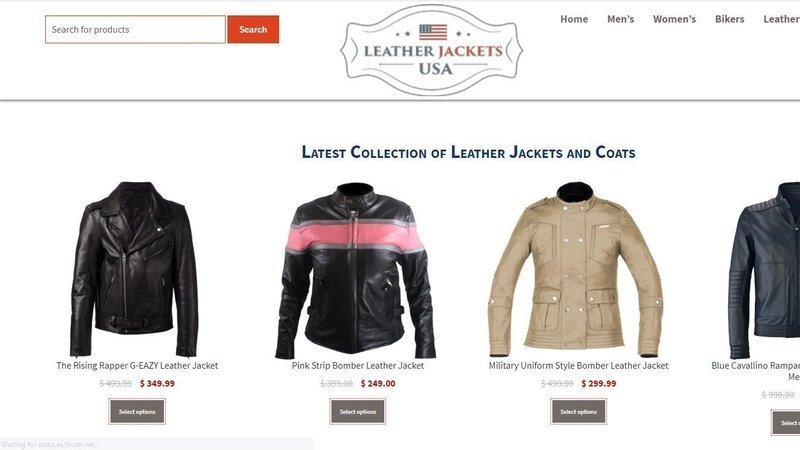Select options for the G-EAZY Leather Jacket

click(137, 412)
